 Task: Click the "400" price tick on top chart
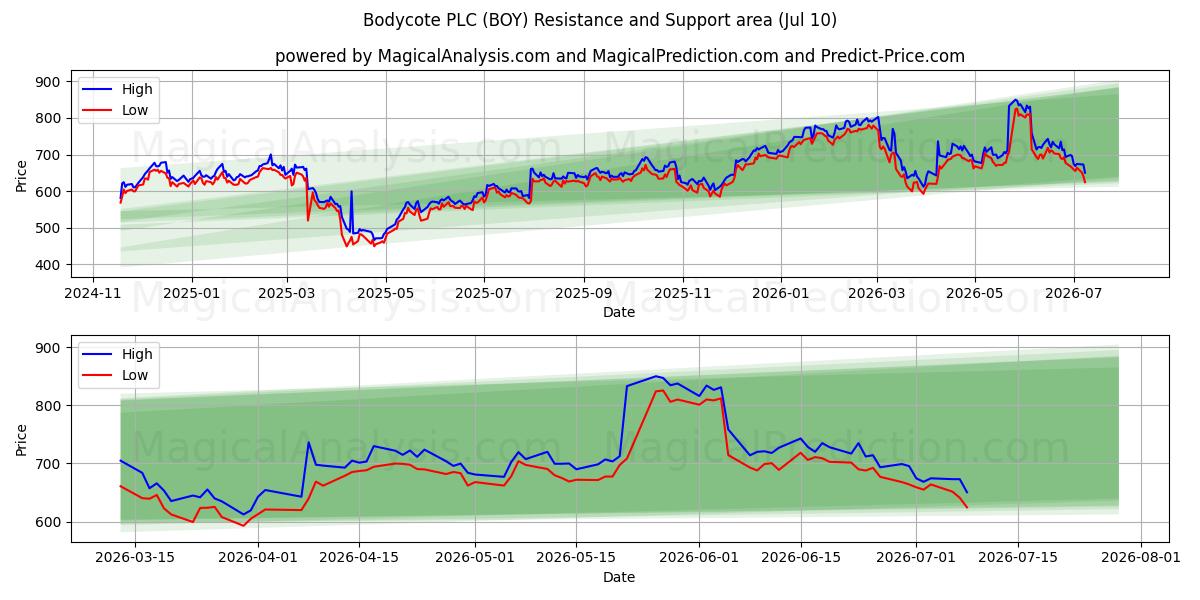pyautogui.click(x=49, y=265)
